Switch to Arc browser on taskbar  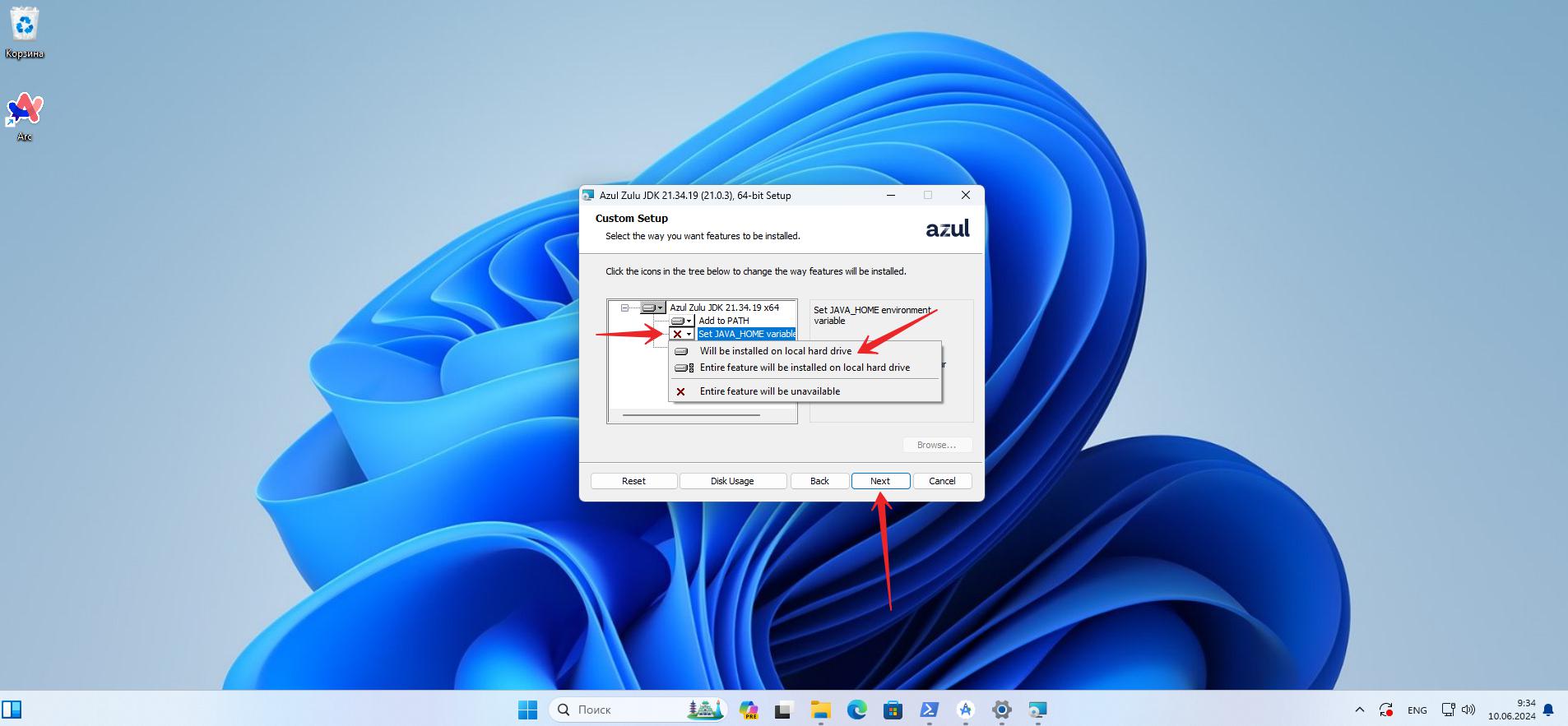(965, 710)
